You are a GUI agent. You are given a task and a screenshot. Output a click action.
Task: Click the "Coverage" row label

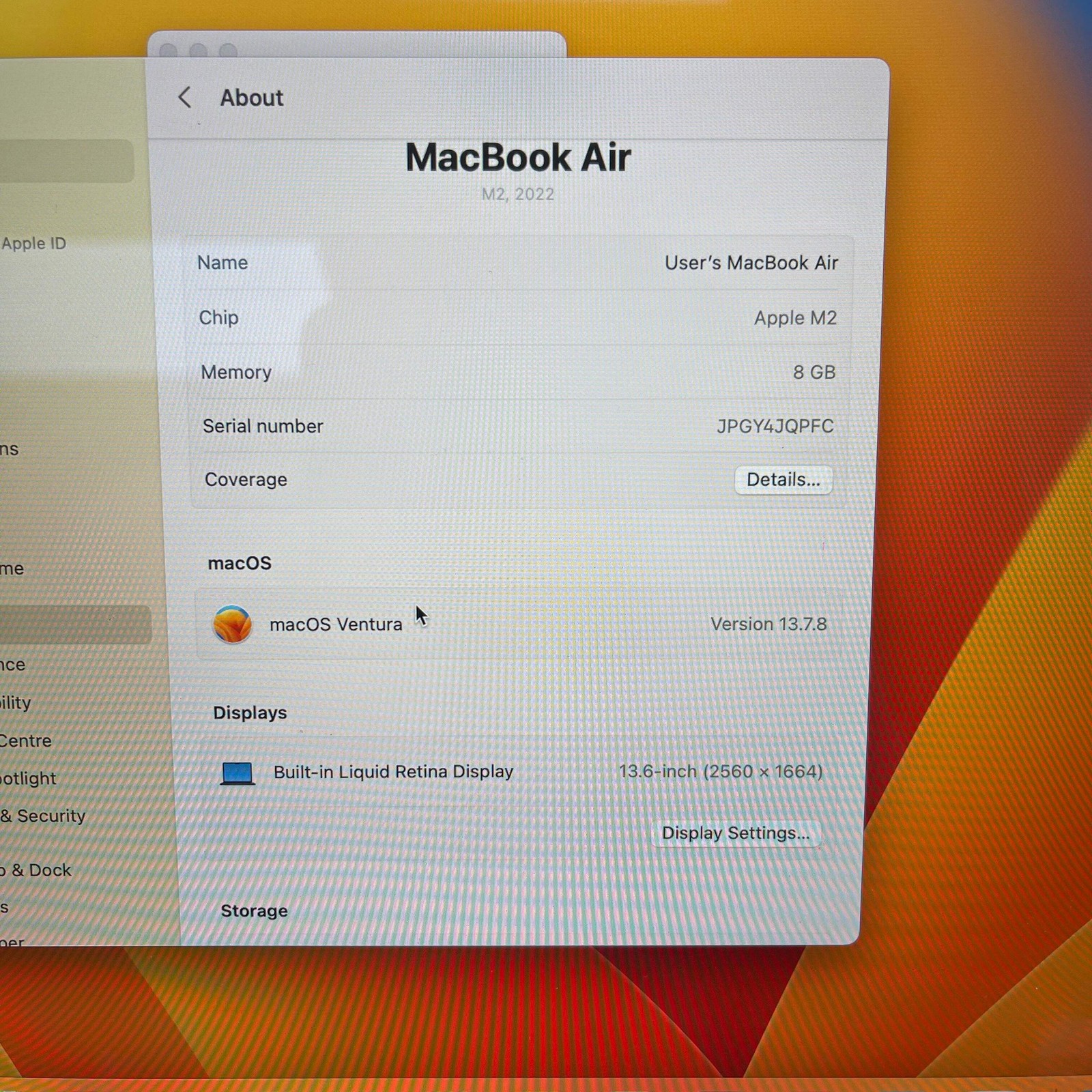pyautogui.click(x=246, y=480)
